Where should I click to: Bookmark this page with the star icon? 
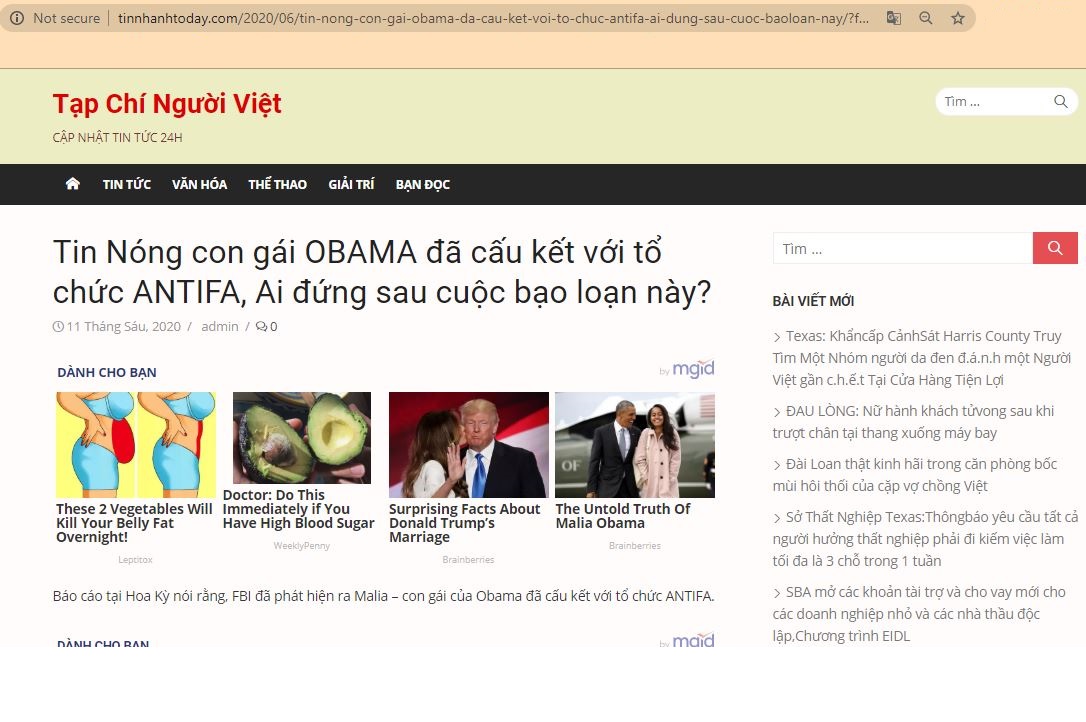click(x=957, y=18)
